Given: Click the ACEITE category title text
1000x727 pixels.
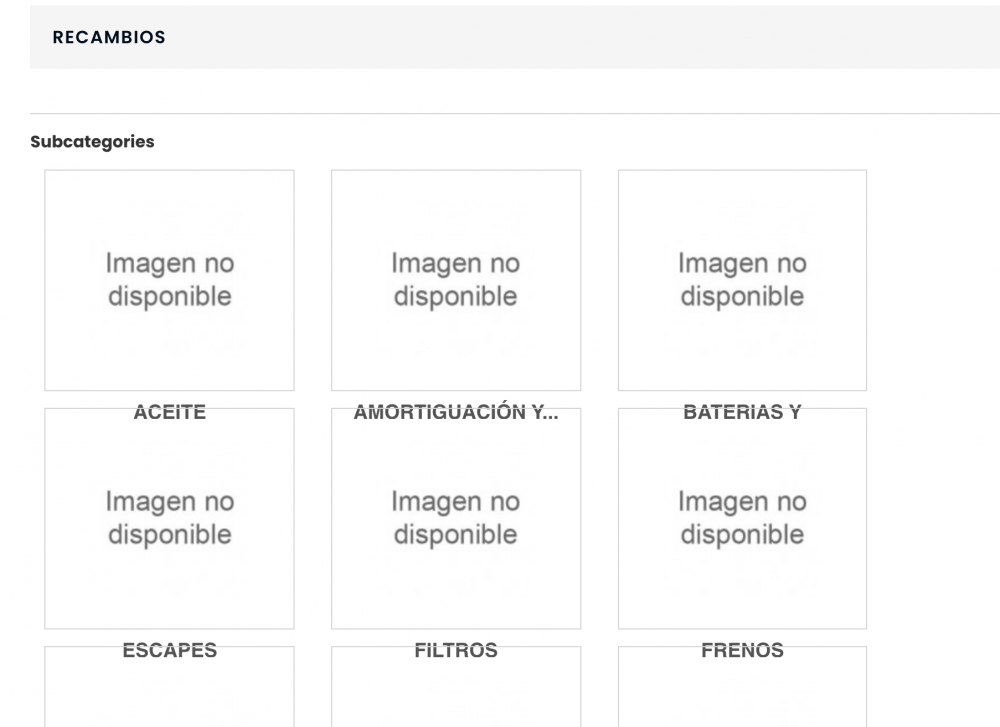Looking at the screenshot, I should (x=169, y=412).
